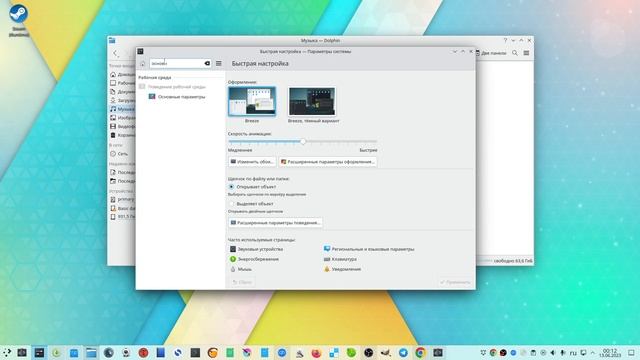Toggle Две панели in Dolphin
The height and width of the screenshot is (360, 640).
click(x=491, y=53)
